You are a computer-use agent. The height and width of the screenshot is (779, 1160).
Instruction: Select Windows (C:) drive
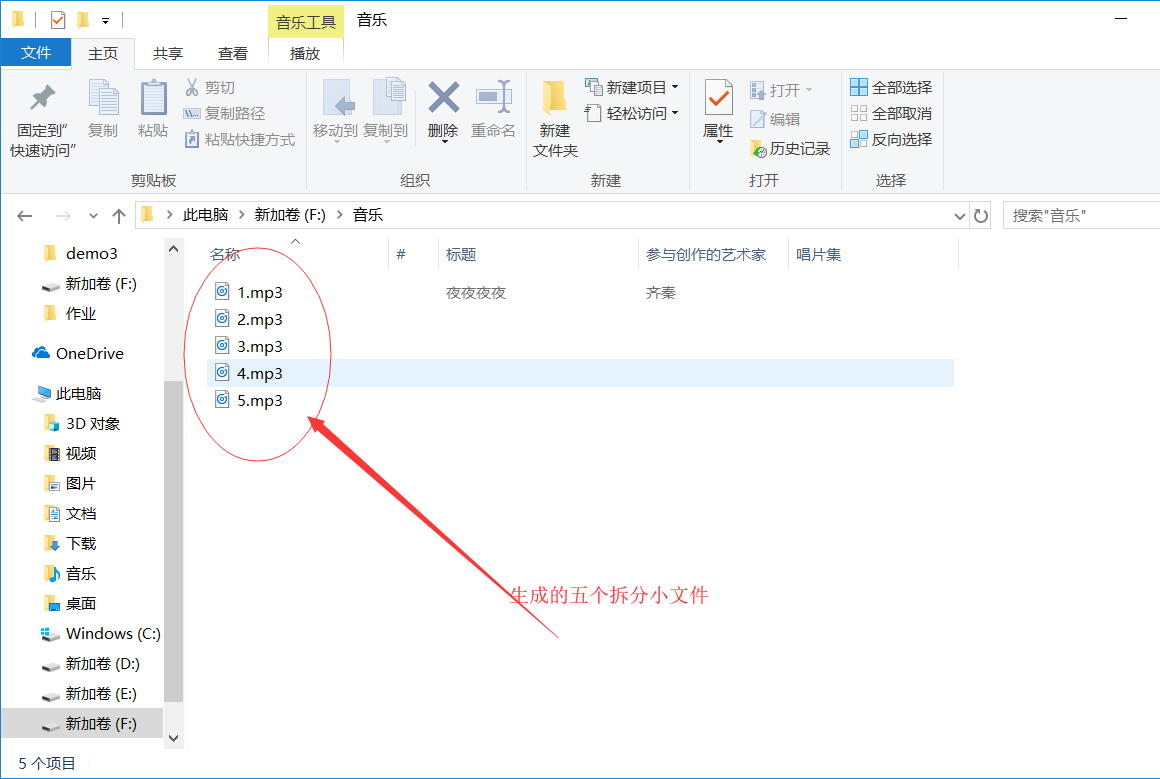(x=100, y=634)
